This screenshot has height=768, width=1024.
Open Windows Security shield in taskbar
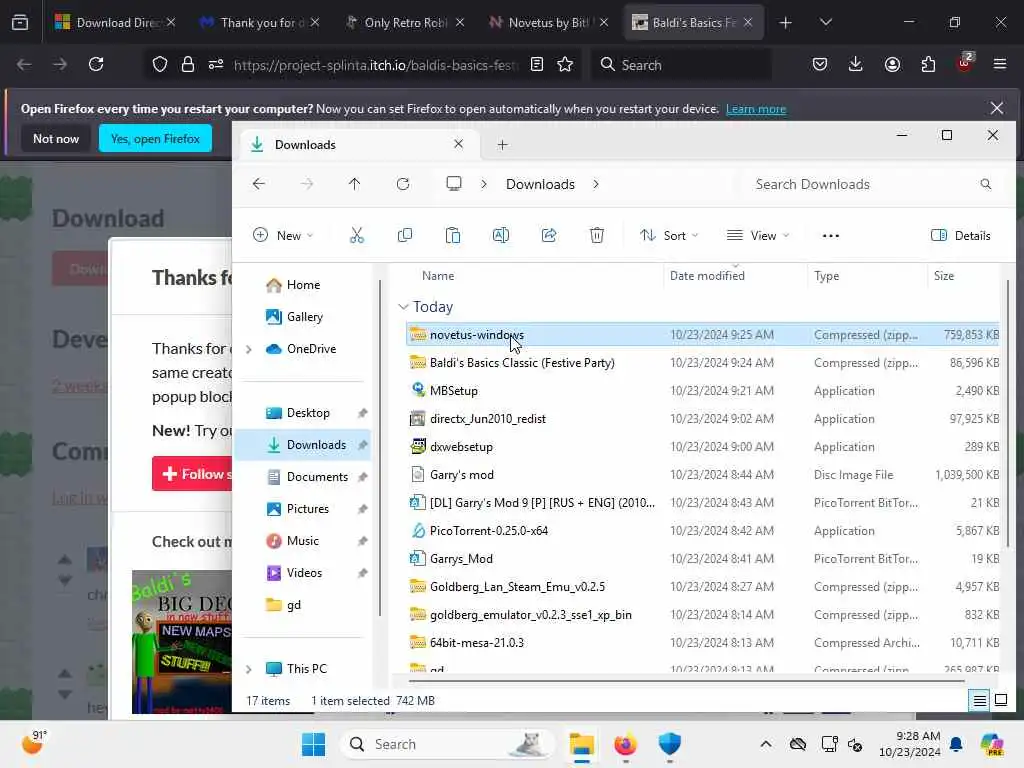pos(669,744)
